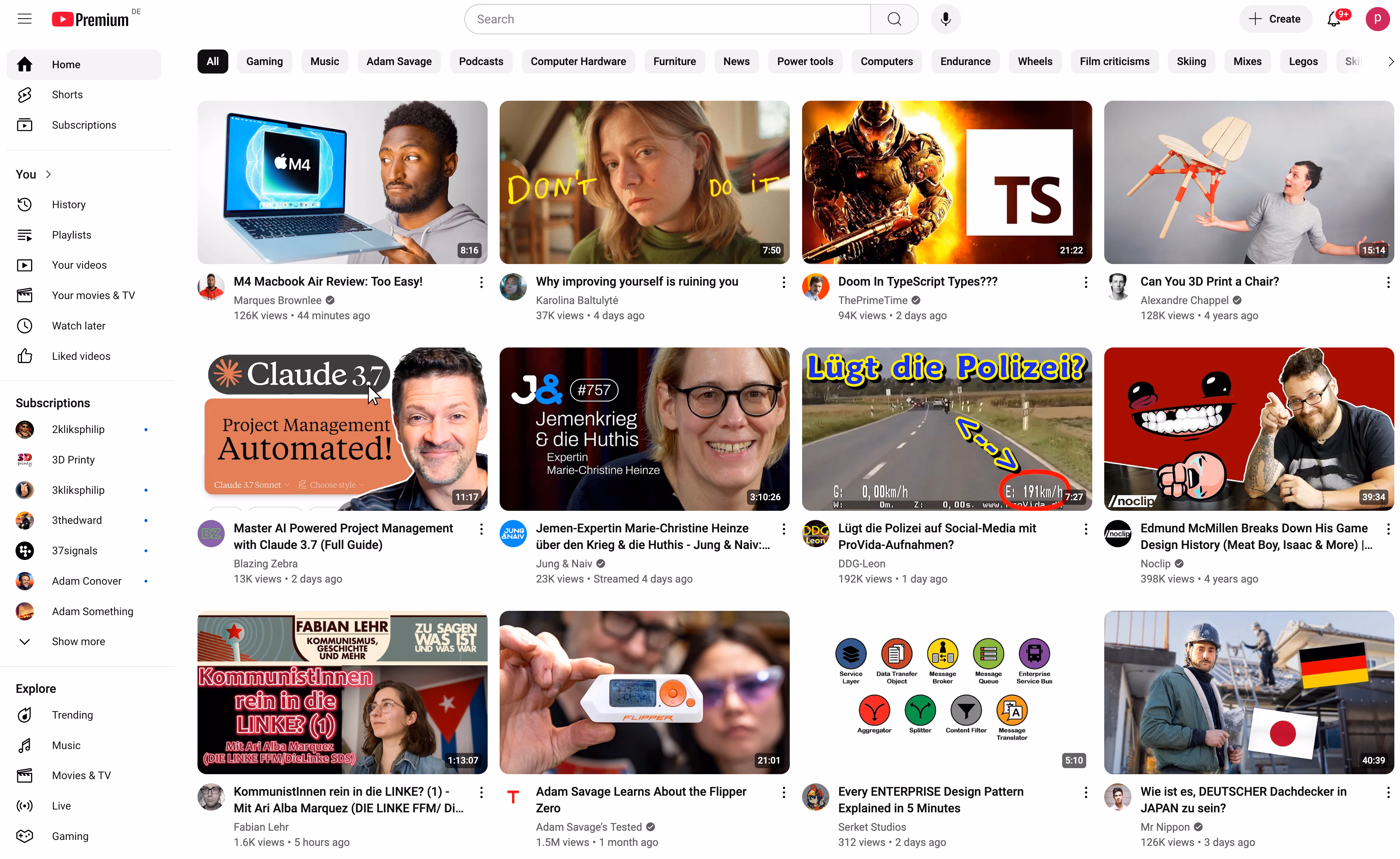The height and width of the screenshot is (859, 1400).
Task: Open History in the sidebar
Action: click(68, 205)
